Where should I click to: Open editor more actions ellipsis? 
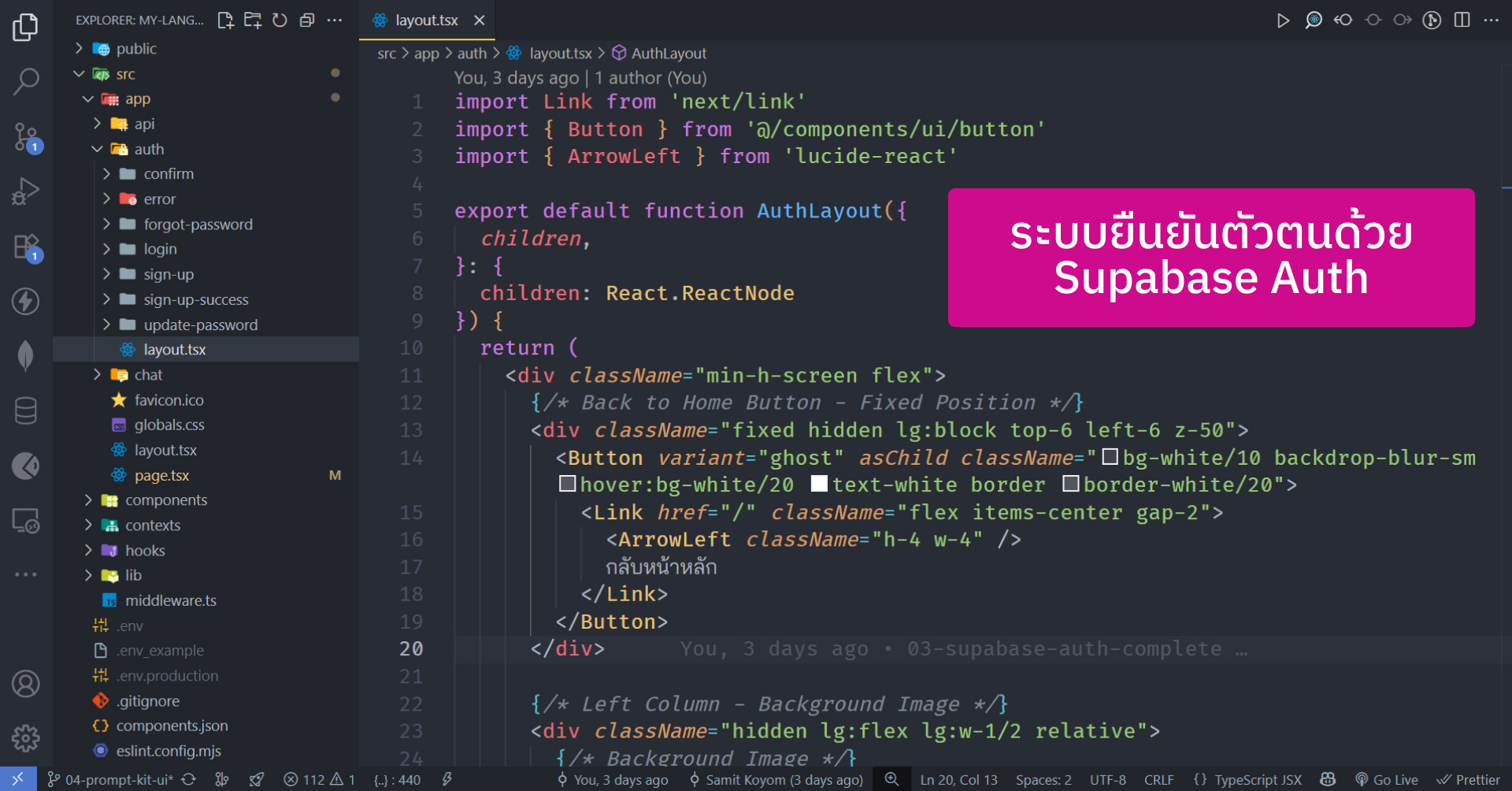tap(1491, 20)
